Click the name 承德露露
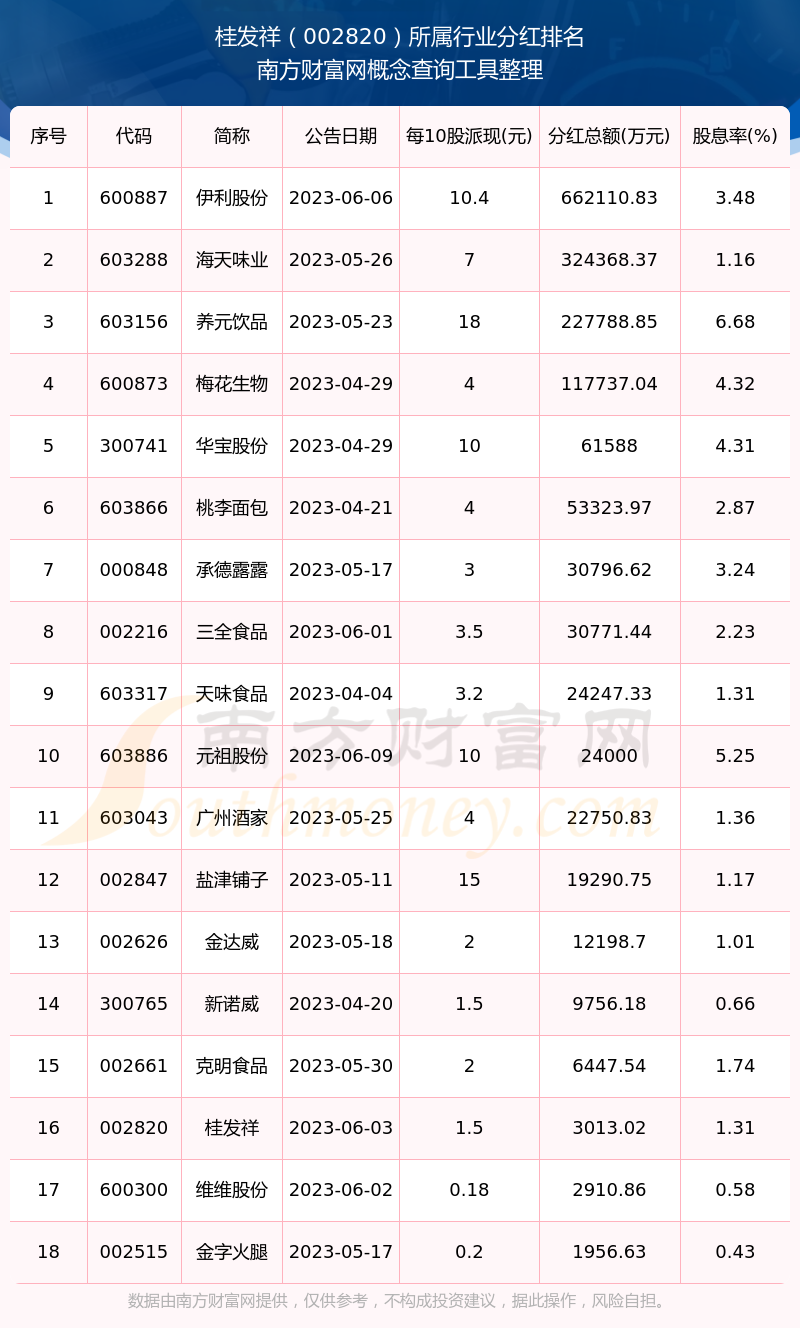 (x=232, y=570)
